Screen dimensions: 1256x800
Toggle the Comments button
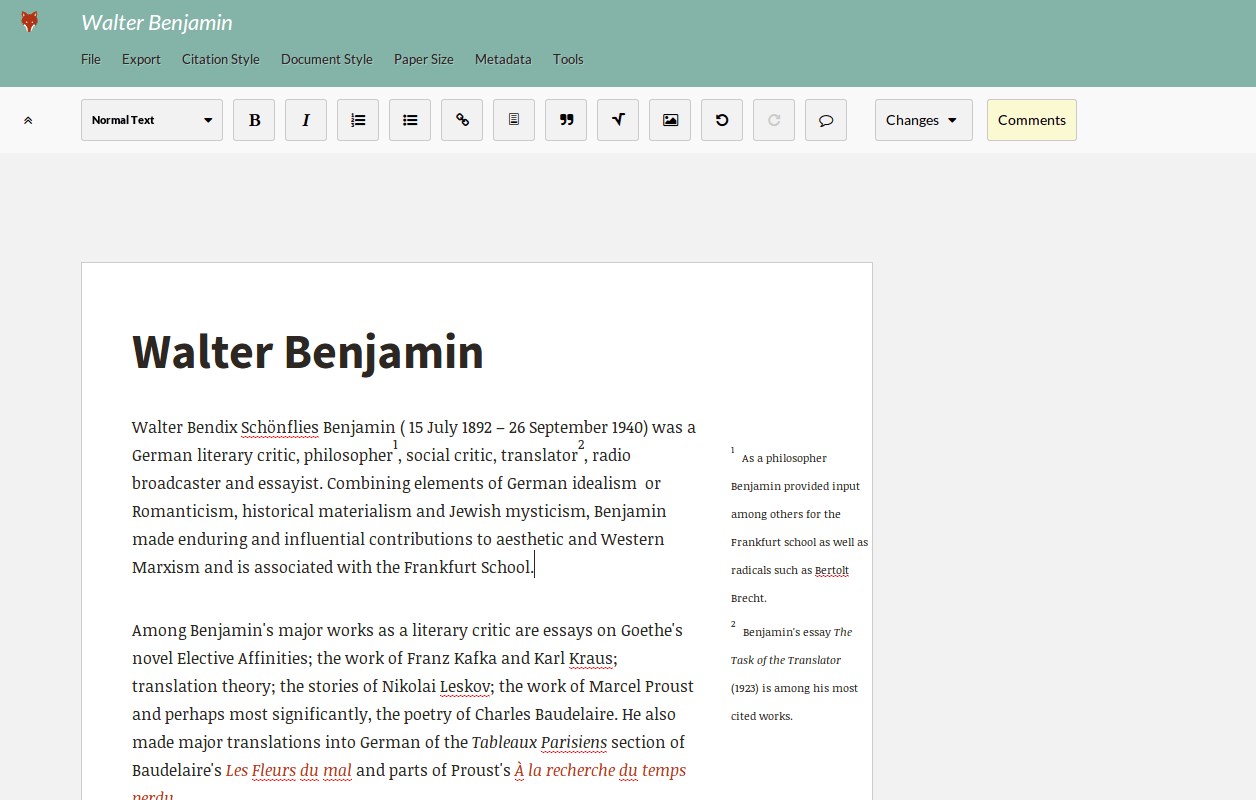click(1032, 120)
